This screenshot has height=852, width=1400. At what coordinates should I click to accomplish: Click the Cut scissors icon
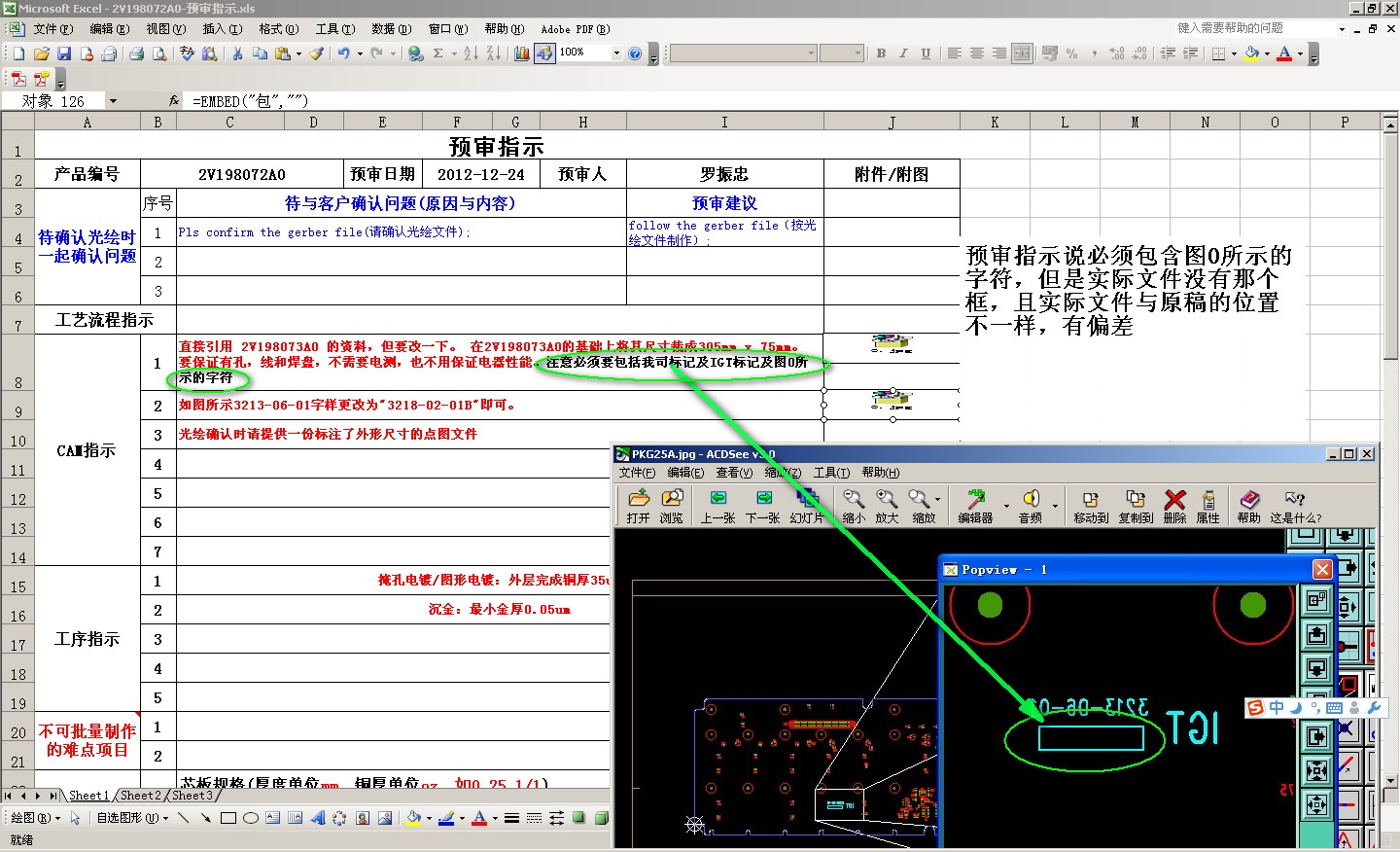click(x=237, y=53)
